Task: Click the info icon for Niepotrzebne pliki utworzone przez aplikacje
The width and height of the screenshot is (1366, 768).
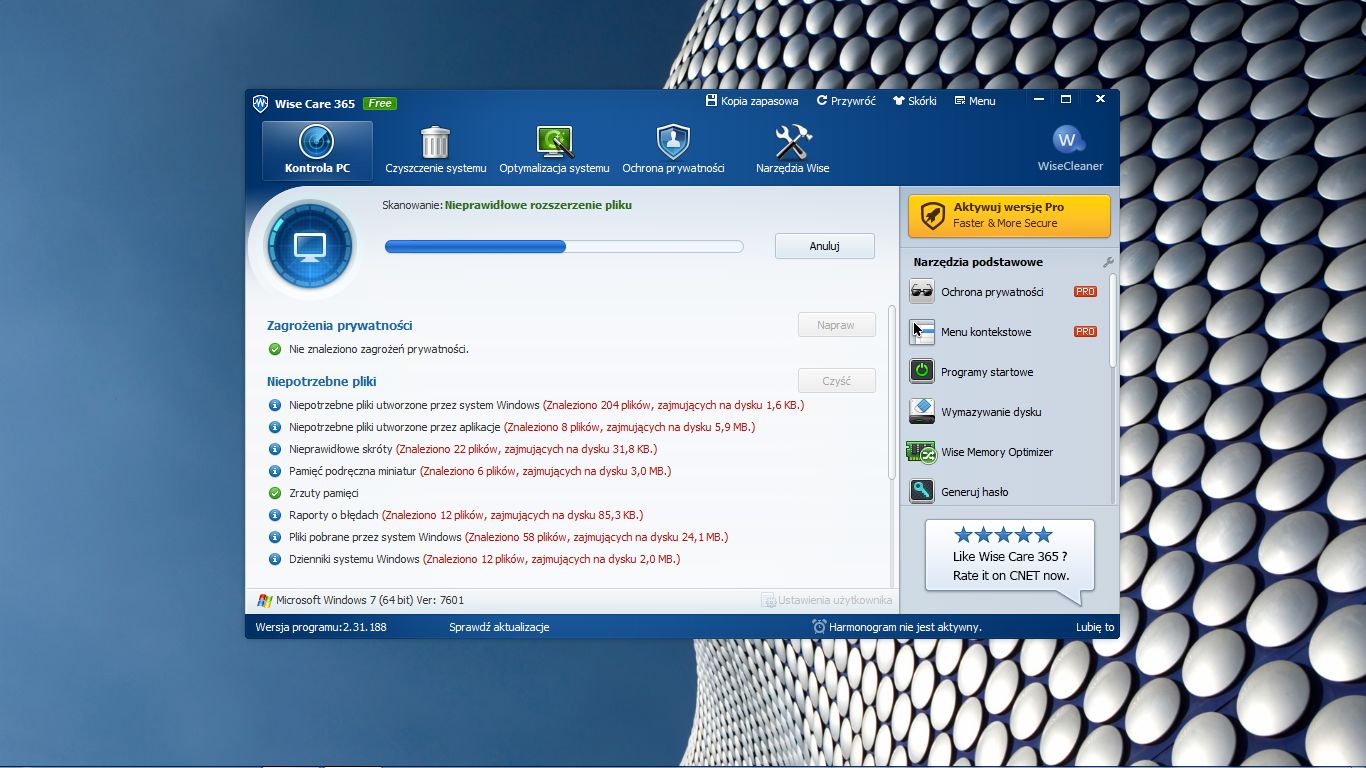Action: click(x=275, y=427)
